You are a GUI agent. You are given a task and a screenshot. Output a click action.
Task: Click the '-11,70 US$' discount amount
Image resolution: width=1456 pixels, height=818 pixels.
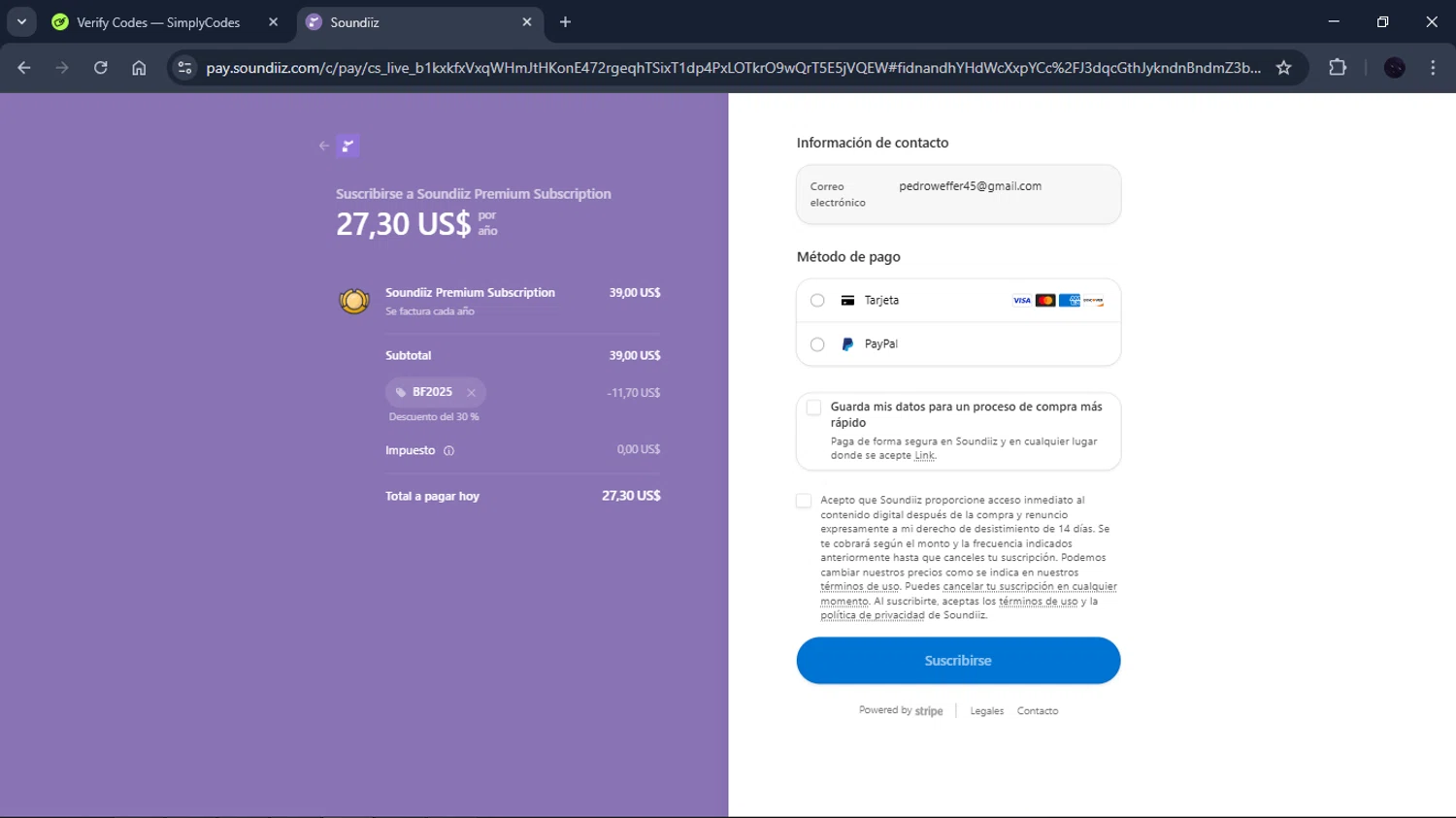(x=634, y=393)
